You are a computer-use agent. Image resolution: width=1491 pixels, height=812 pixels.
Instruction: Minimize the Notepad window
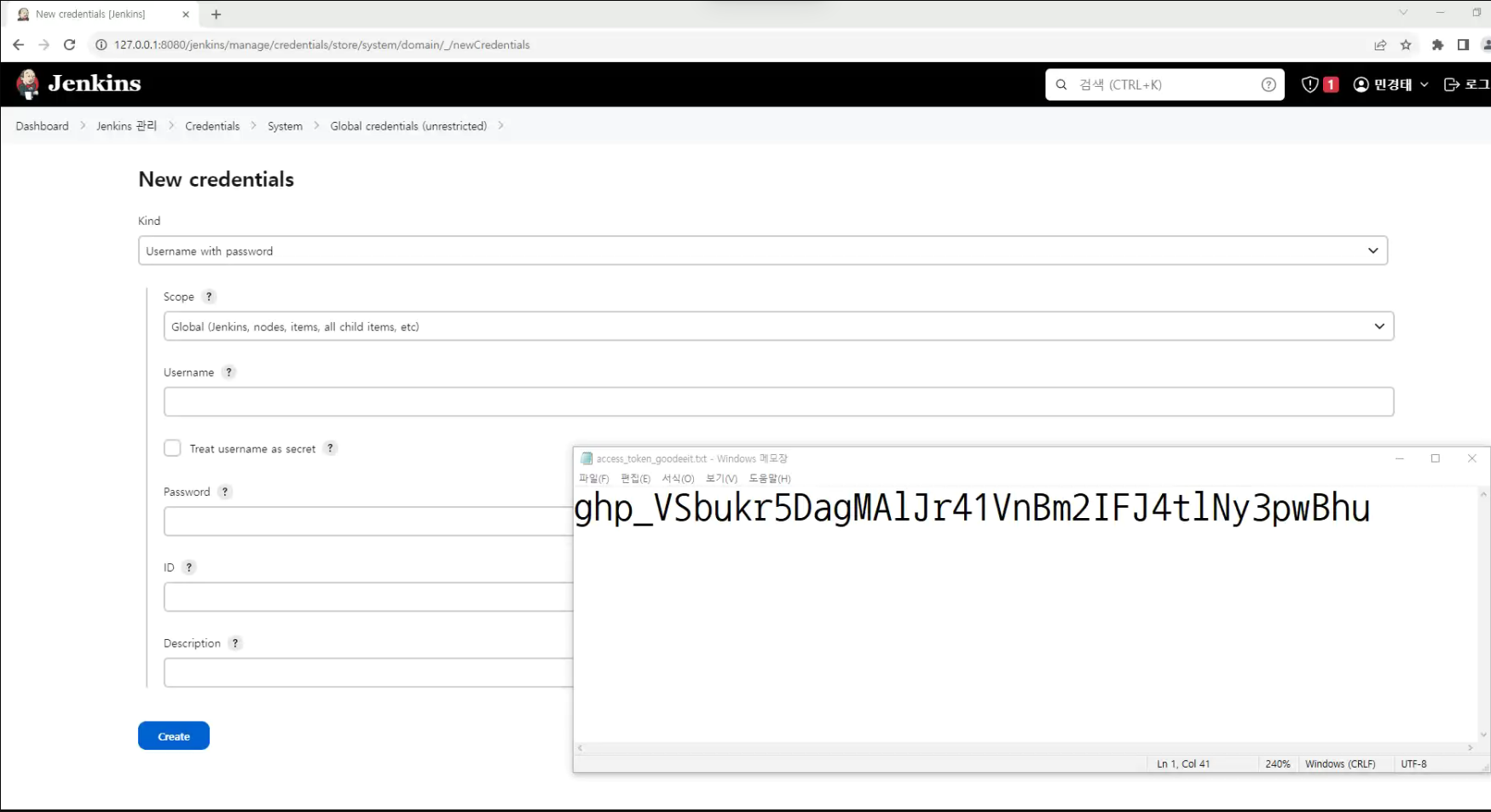[1399, 458]
